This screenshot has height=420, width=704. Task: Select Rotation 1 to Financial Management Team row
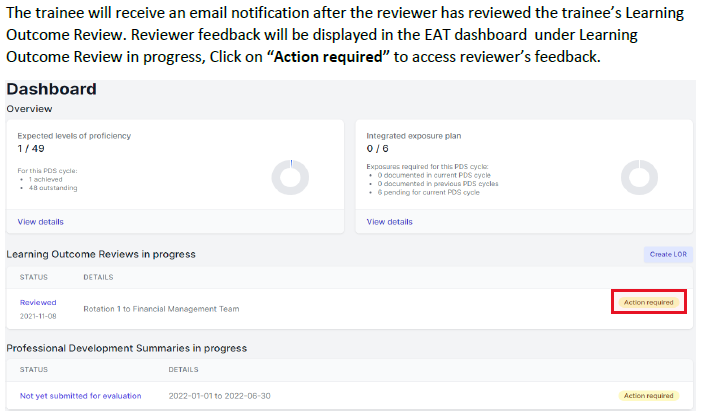pos(349,309)
